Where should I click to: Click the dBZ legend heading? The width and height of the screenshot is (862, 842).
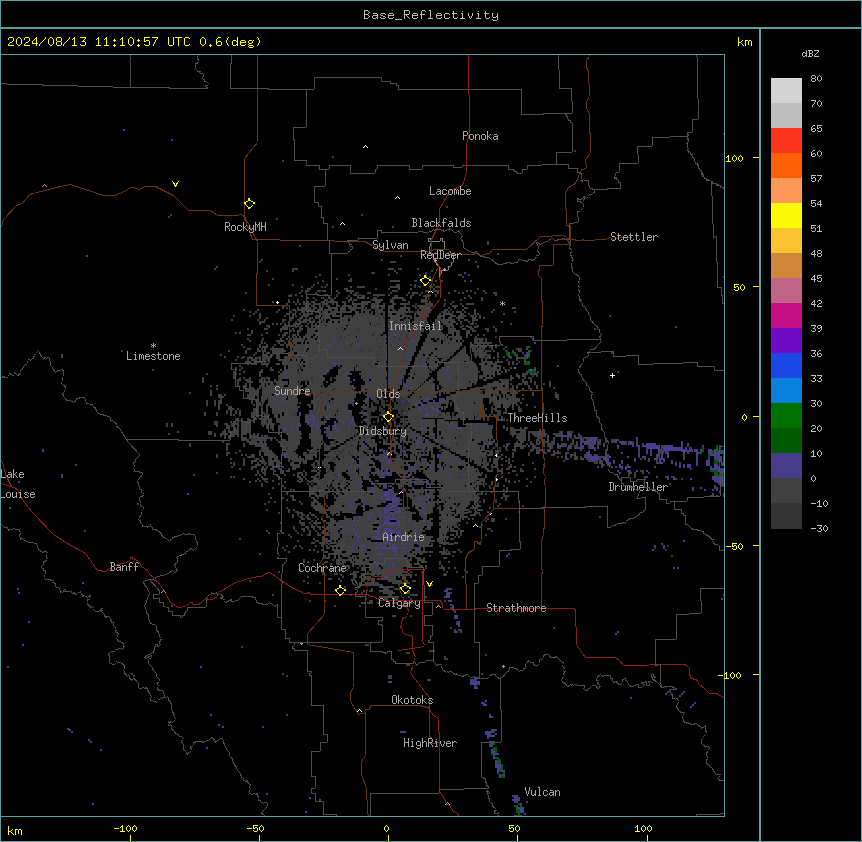click(810, 54)
